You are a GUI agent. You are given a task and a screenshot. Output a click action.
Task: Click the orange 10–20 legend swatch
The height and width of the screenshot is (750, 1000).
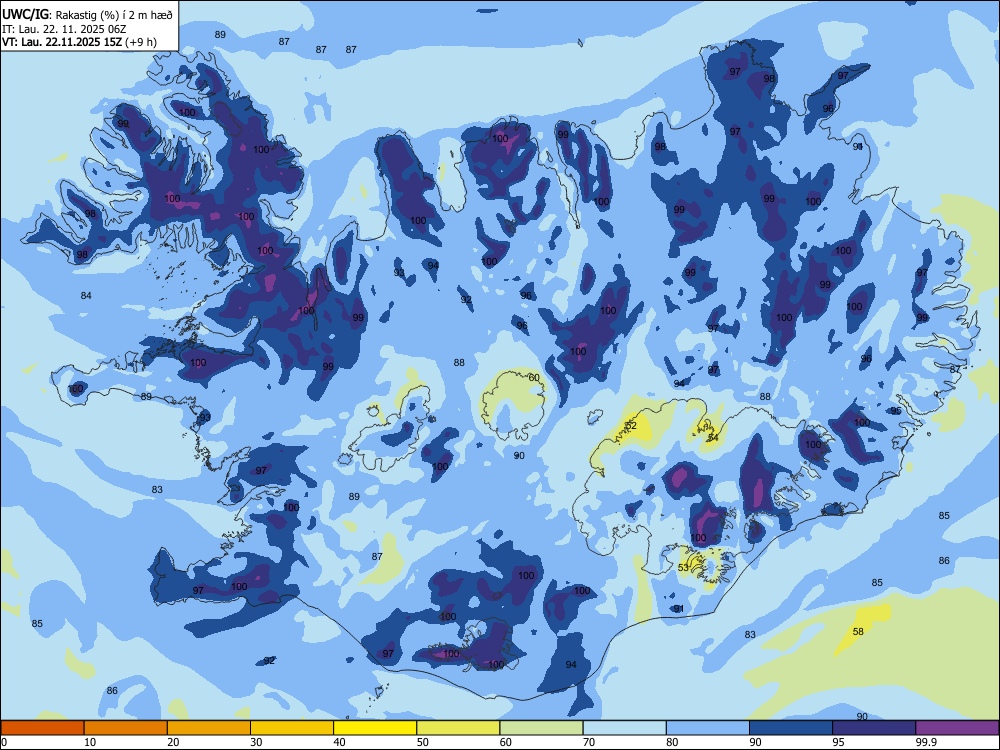coord(126,728)
